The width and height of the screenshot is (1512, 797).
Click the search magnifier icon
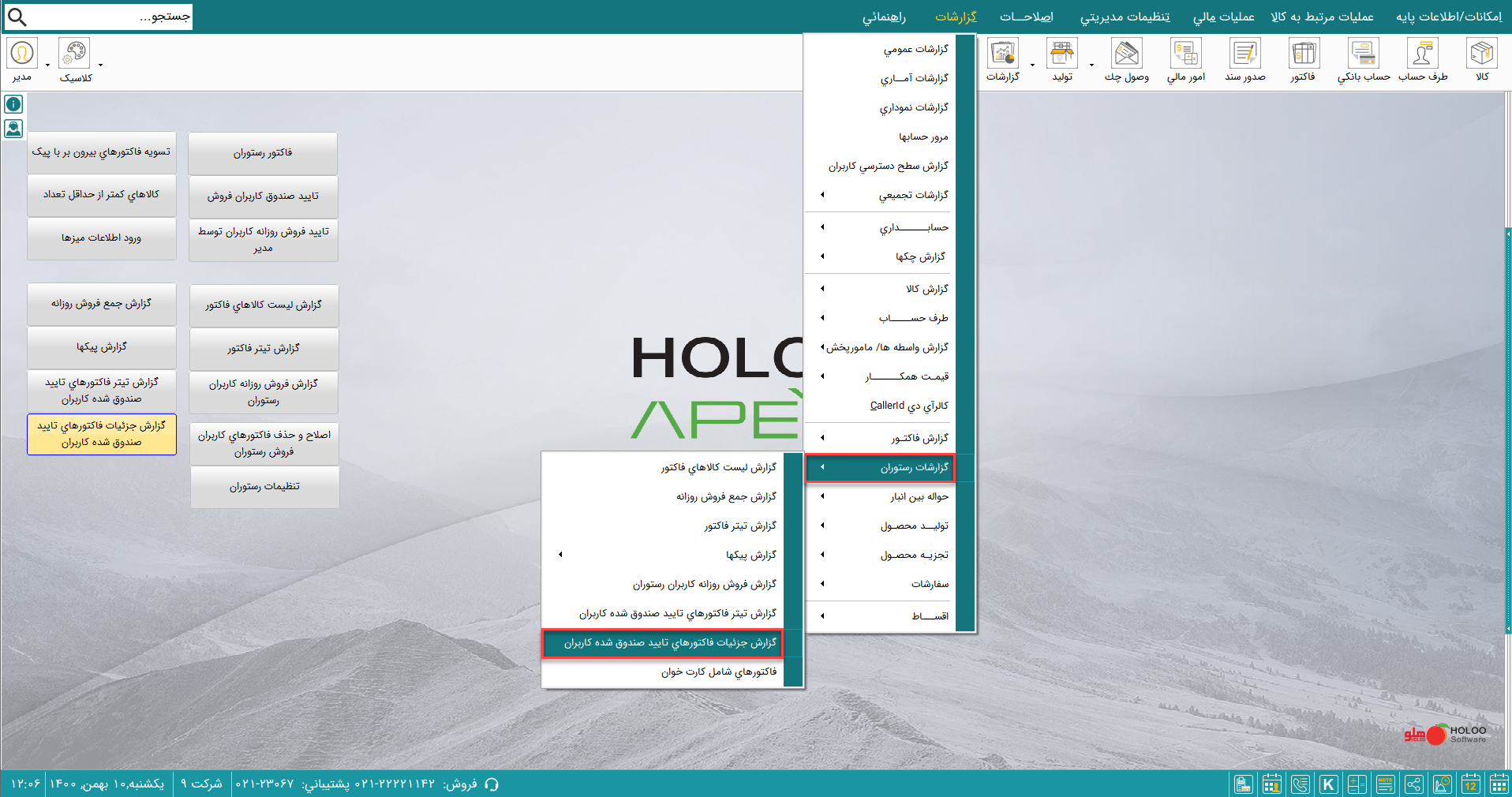(x=17, y=17)
